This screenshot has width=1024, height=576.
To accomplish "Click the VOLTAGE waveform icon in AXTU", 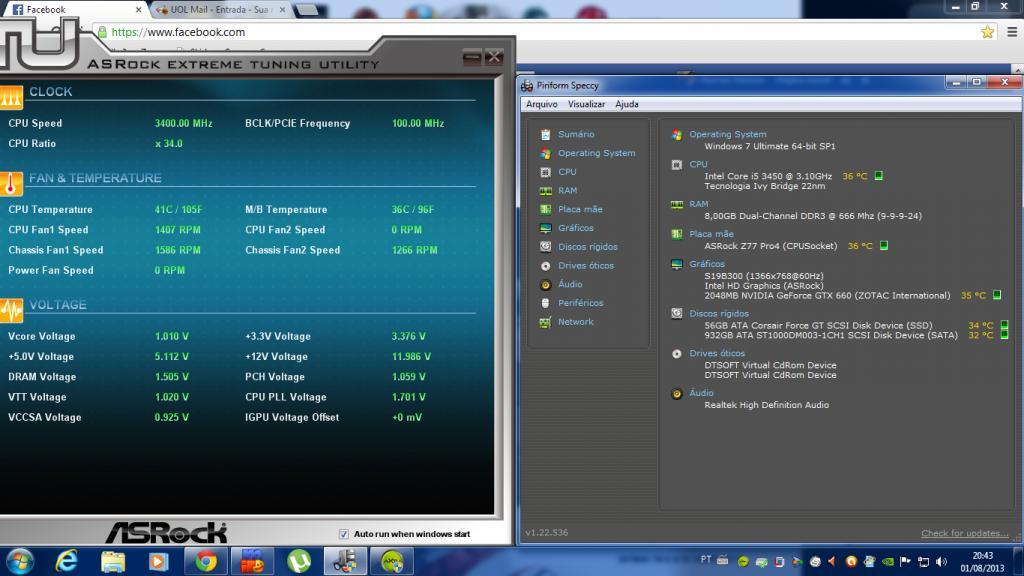I will pyautogui.click(x=11, y=310).
